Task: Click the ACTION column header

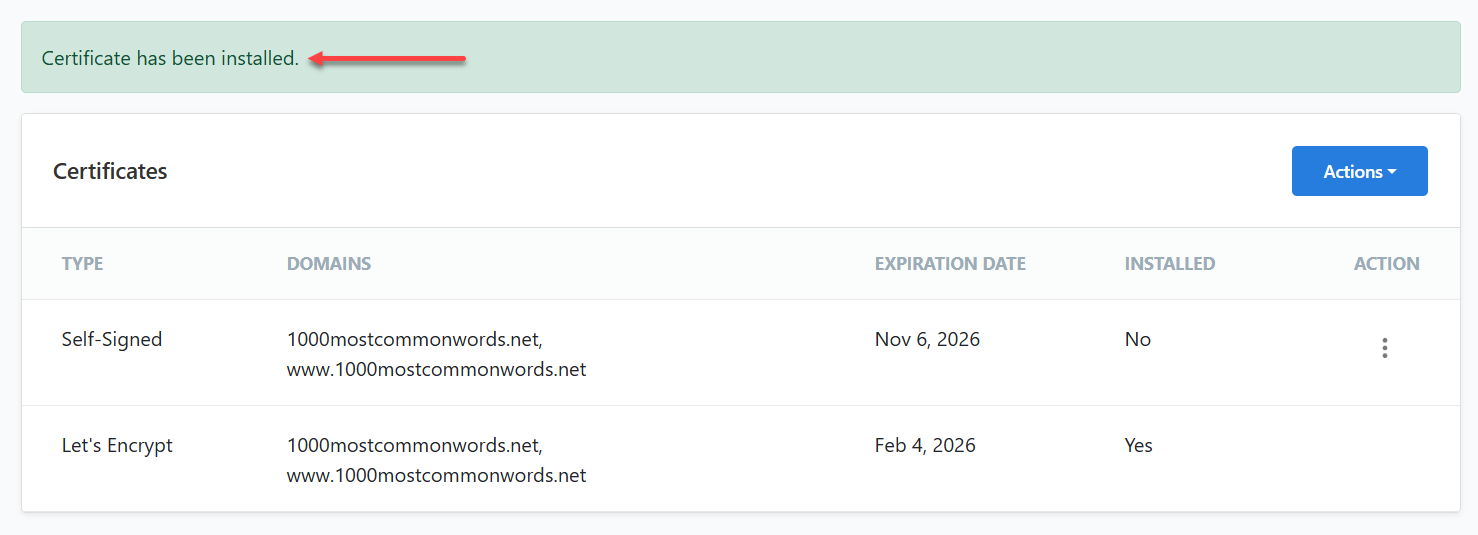Action: coord(1386,264)
